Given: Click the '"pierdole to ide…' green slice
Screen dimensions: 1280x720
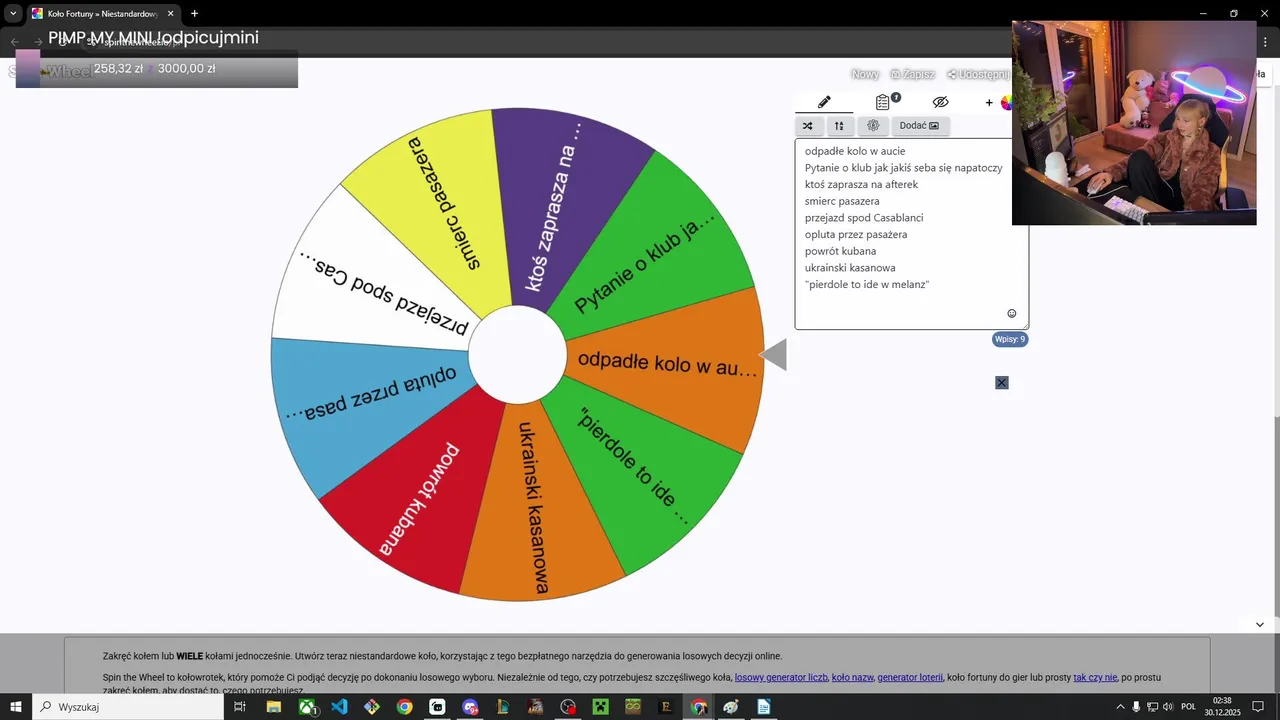Looking at the screenshot, I should (x=635, y=465).
